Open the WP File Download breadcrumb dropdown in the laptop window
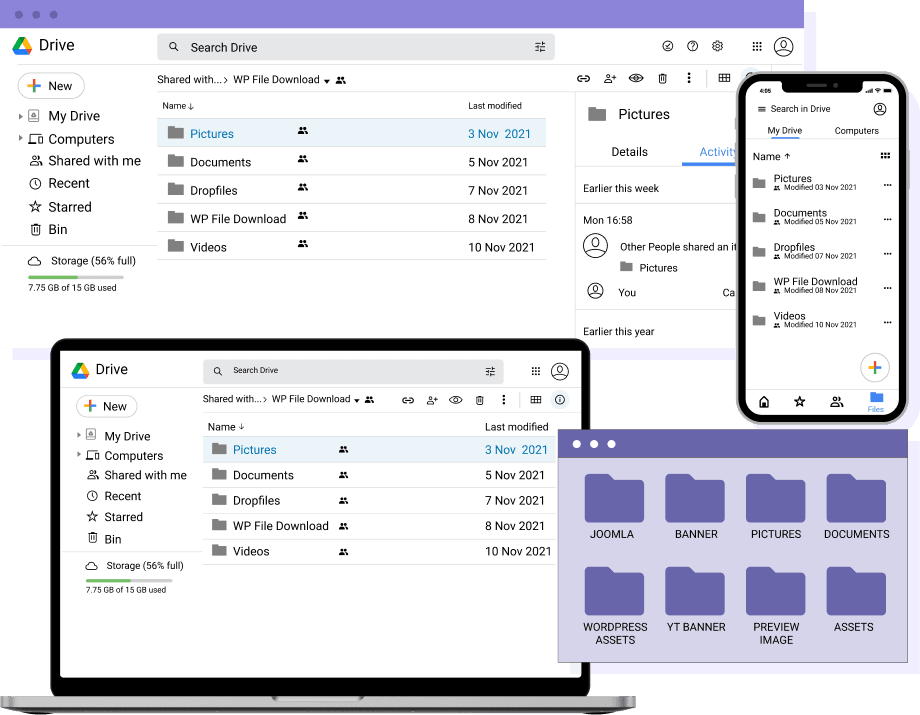Image resolution: width=920 pixels, height=715 pixels. (356, 400)
